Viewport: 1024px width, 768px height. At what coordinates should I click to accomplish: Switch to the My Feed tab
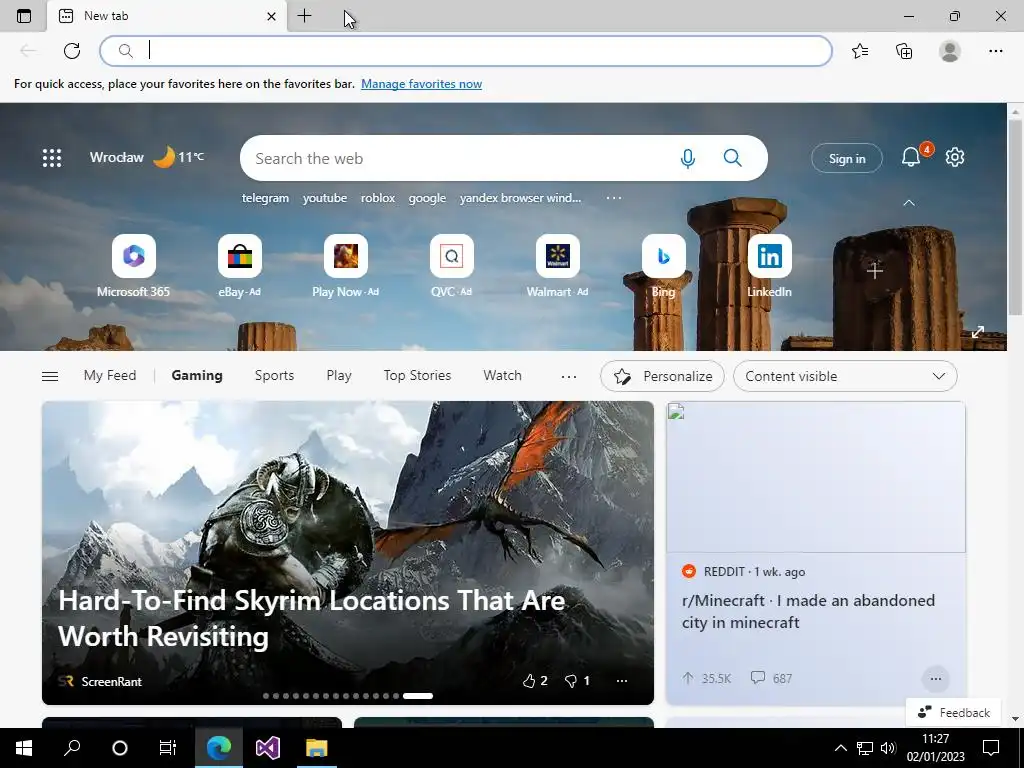click(x=110, y=376)
